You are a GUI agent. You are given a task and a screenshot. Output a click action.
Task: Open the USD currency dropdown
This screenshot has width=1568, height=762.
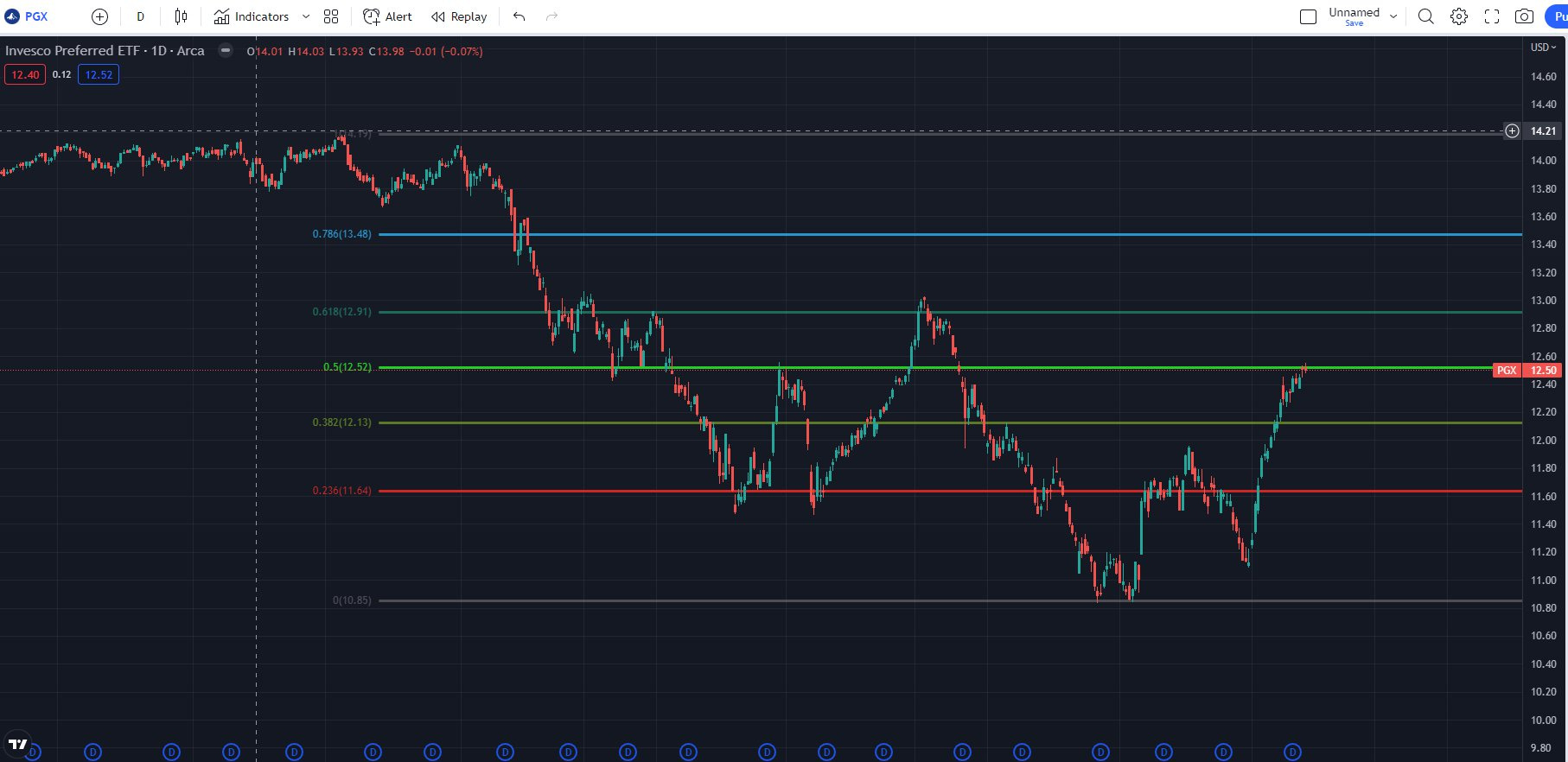pyautogui.click(x=1543, y=47)
